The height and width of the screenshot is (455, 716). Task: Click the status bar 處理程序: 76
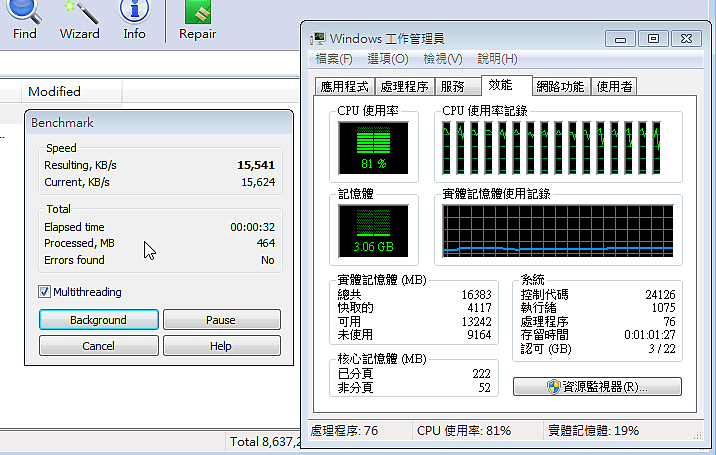point(344,431)
